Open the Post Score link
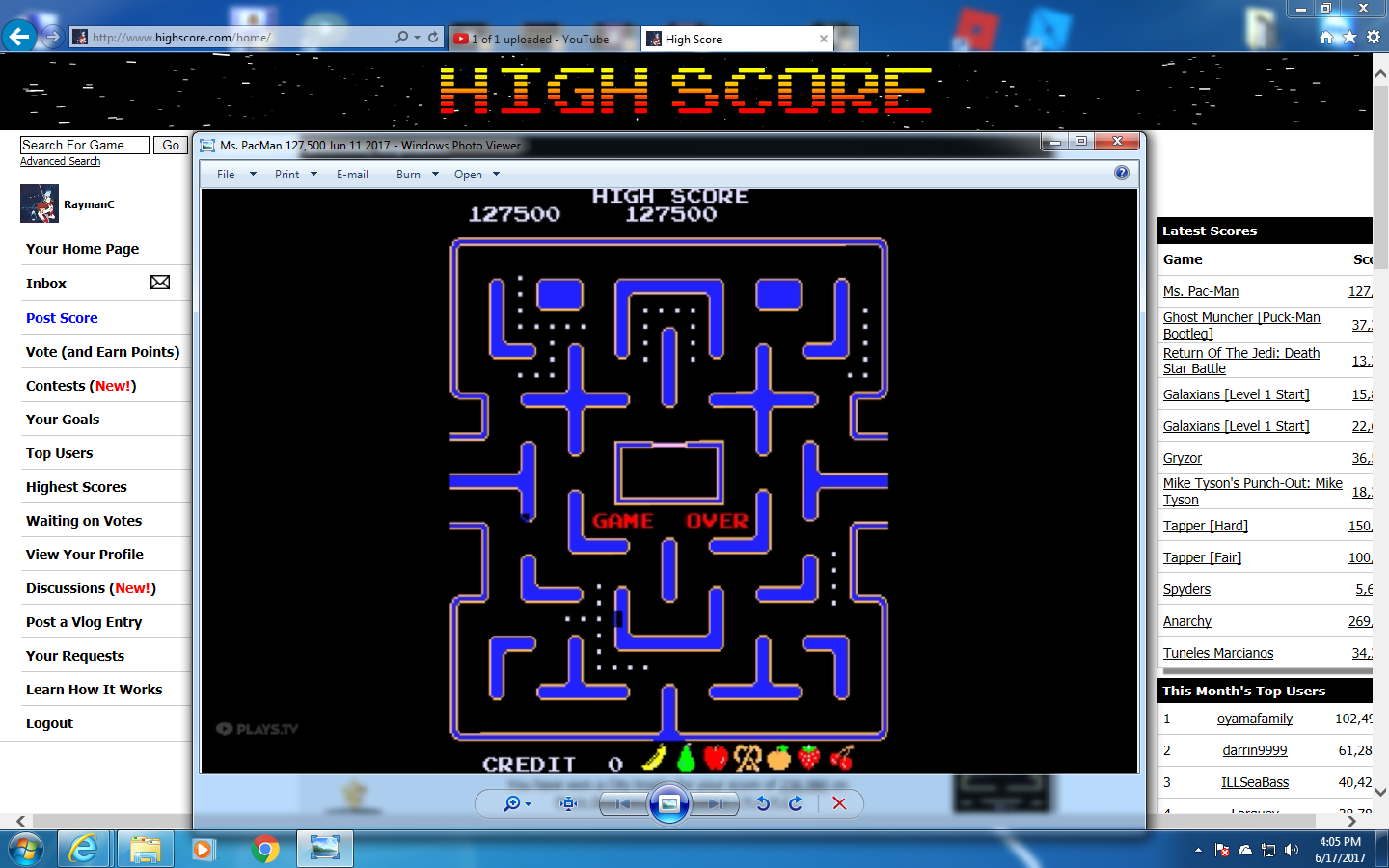 [62, 318]
